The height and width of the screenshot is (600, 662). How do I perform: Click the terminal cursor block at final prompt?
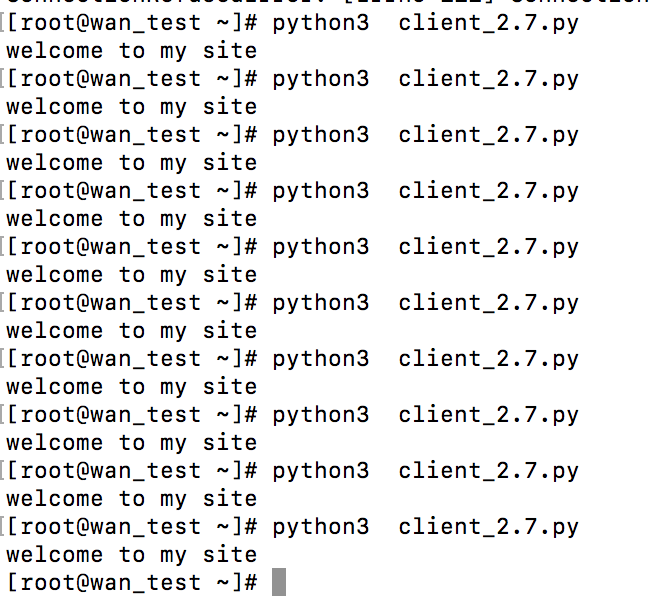tap(279, 581)
